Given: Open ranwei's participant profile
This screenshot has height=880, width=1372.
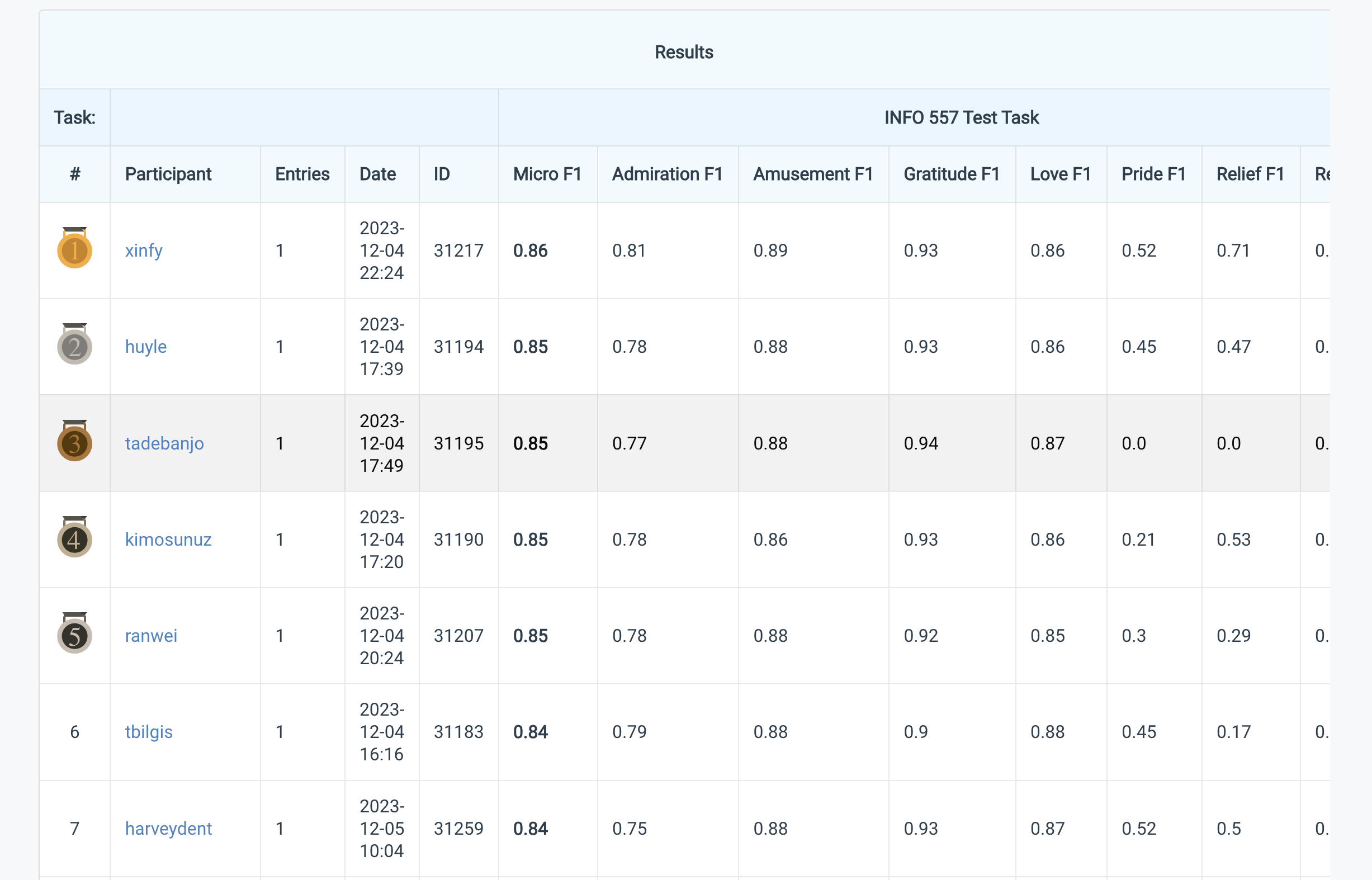Looking at the screenshot, I should click(x=151, y=636).
